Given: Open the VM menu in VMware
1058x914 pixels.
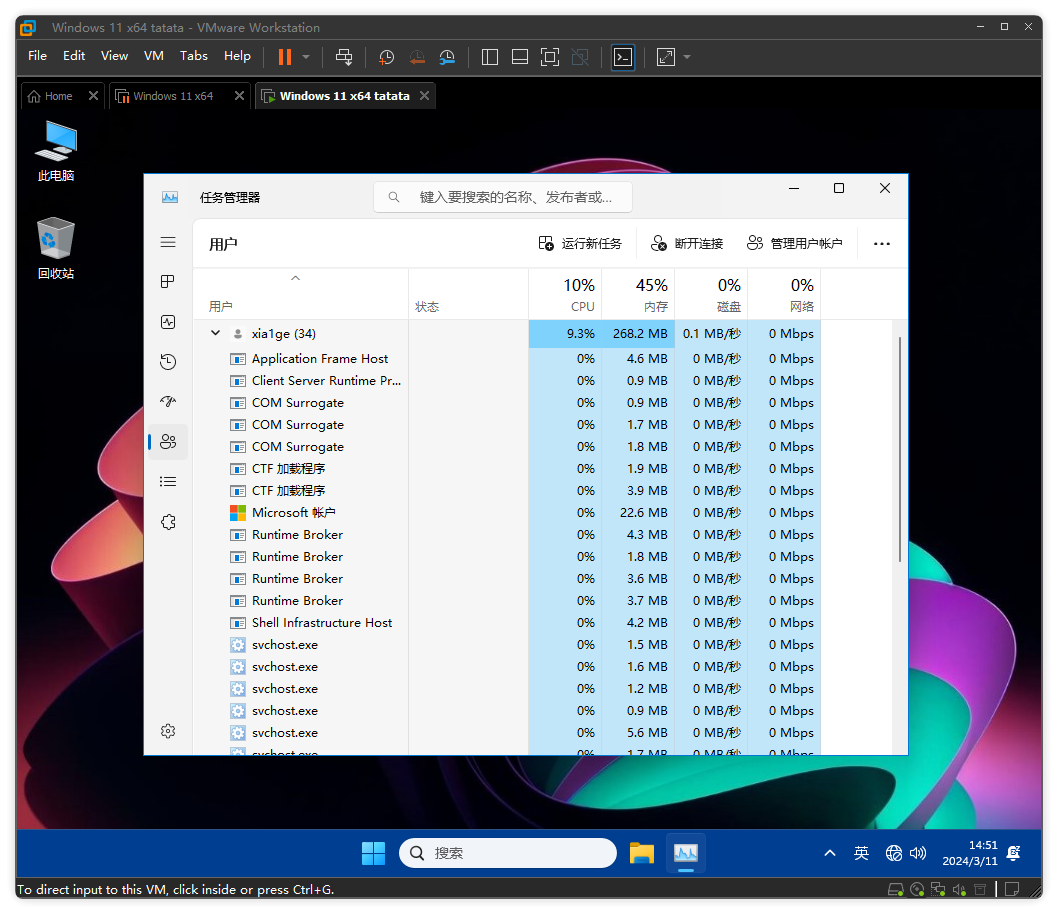Looking at the screenshot, I should [153, 56].
